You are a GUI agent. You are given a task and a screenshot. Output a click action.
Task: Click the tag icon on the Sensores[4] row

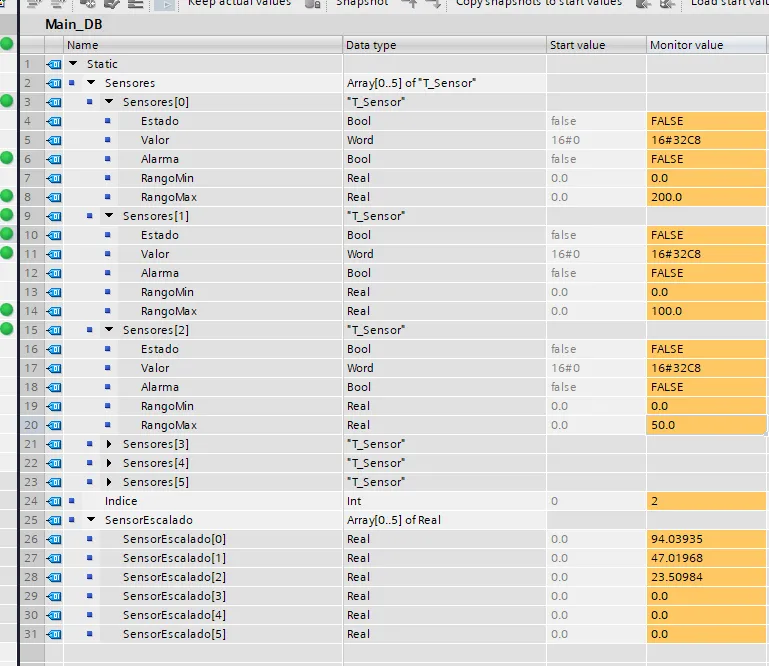(x=54, y=463)
